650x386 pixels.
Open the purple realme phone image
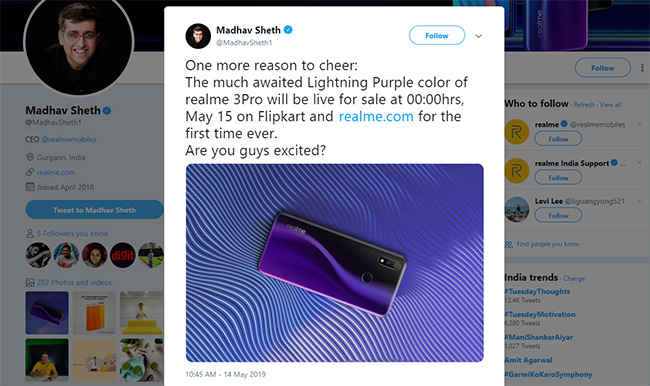335,263
